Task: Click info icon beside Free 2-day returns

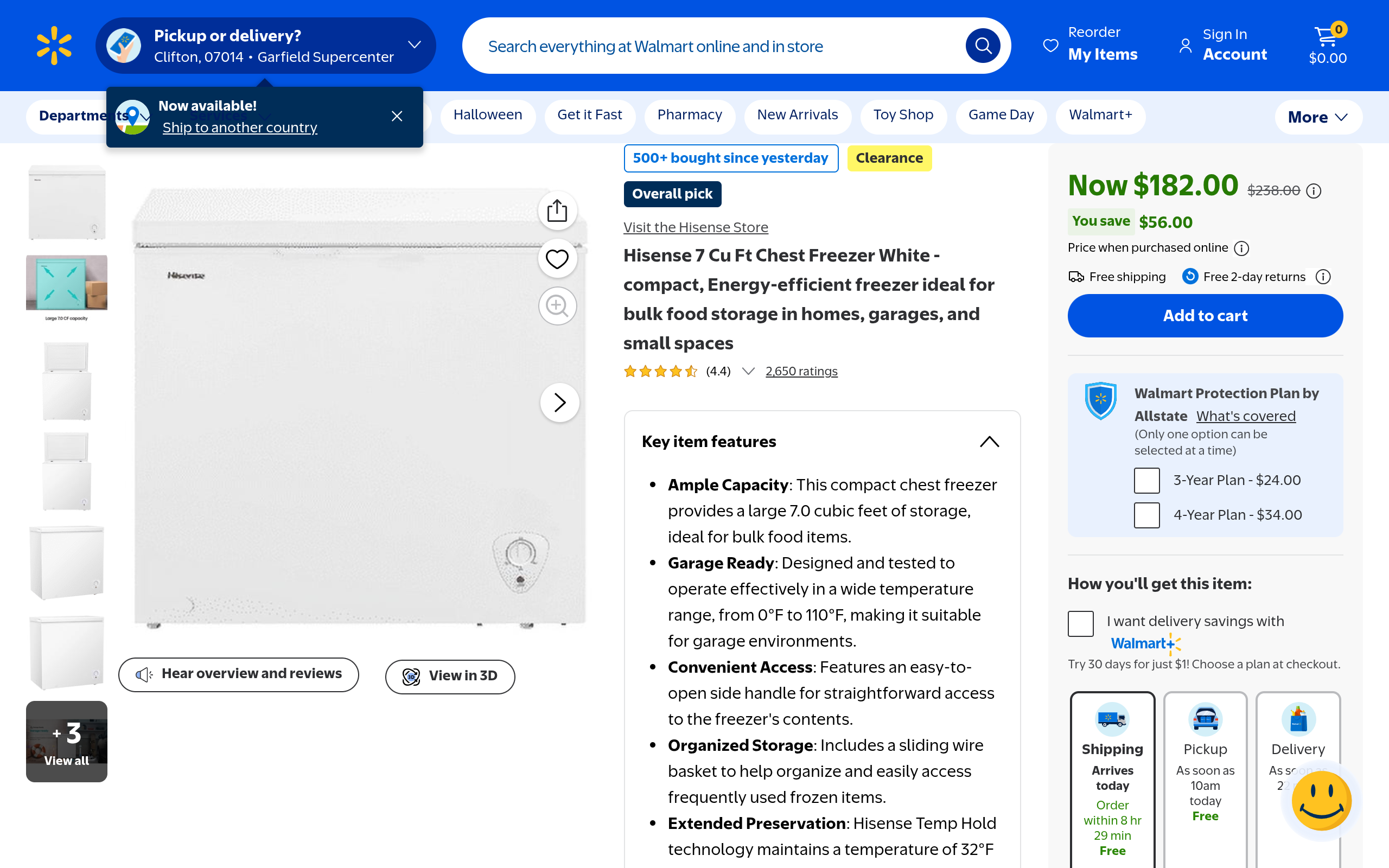Action: point(1323,277)
